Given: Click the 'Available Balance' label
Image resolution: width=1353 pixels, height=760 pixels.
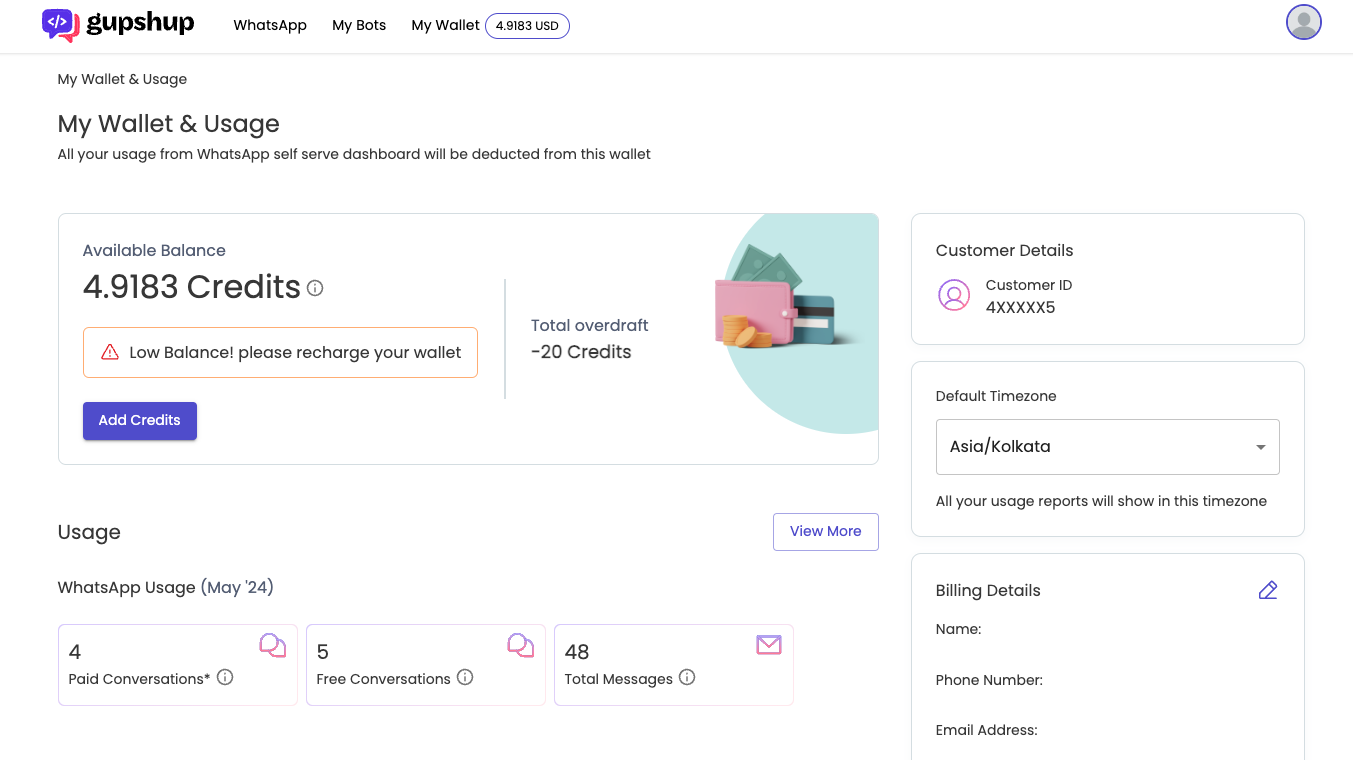Looking at the screenshot, I should [x=154, y=250].
